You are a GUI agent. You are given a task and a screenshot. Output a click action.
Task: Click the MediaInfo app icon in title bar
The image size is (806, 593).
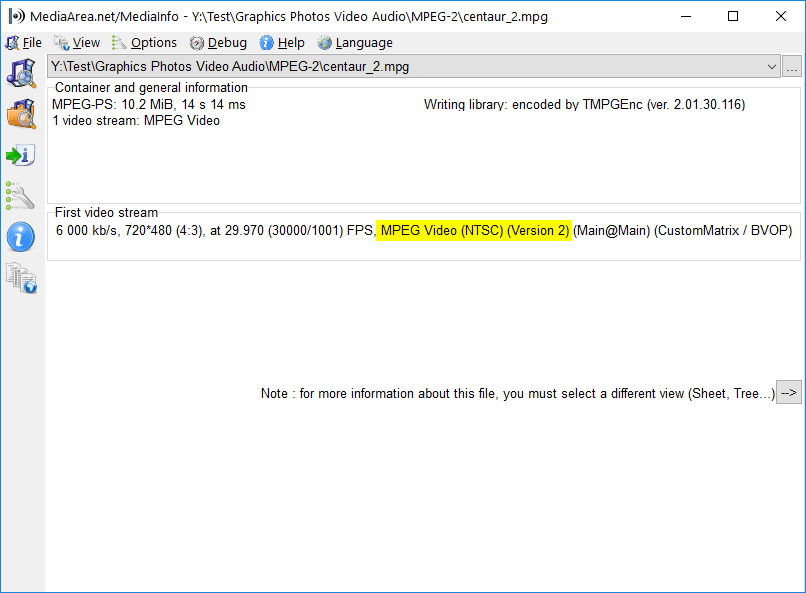click(x=16, y=16)
